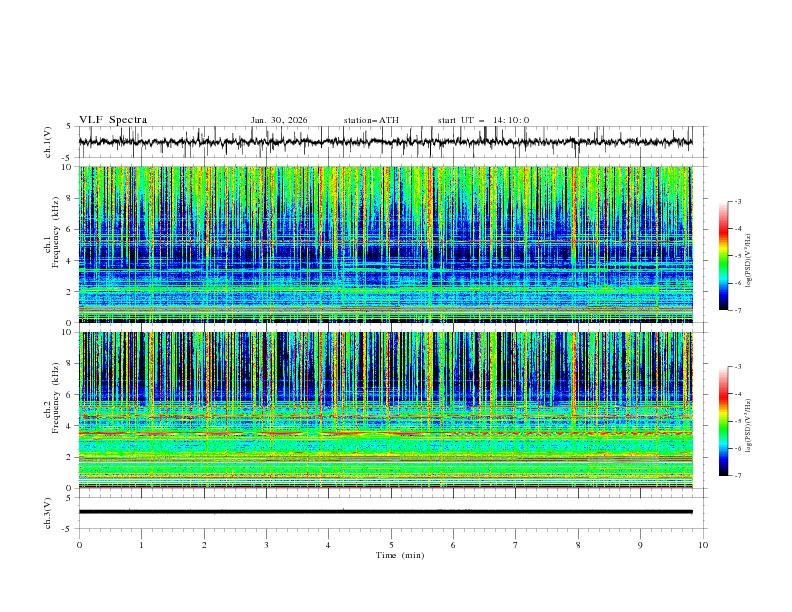Click the 10 kHz tick on ch.1 spectrogram
Screen dimensions: 792x612
tap(67, 167)
